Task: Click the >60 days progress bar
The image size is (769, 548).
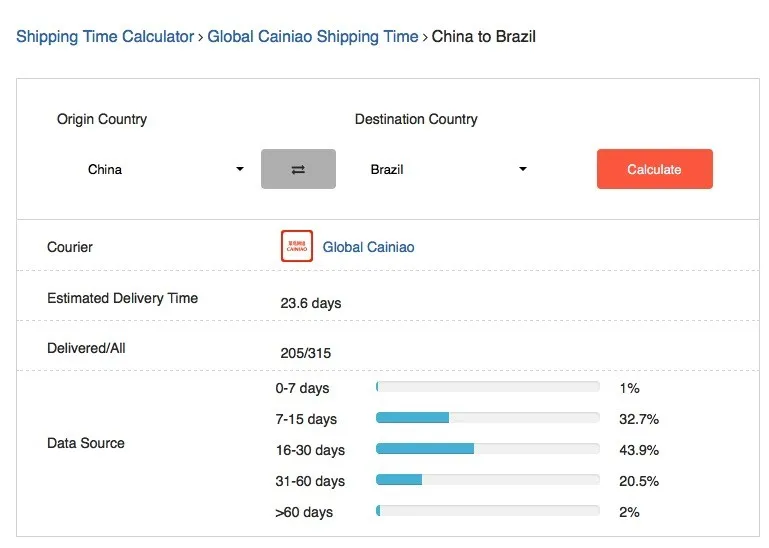Action: 487,511
